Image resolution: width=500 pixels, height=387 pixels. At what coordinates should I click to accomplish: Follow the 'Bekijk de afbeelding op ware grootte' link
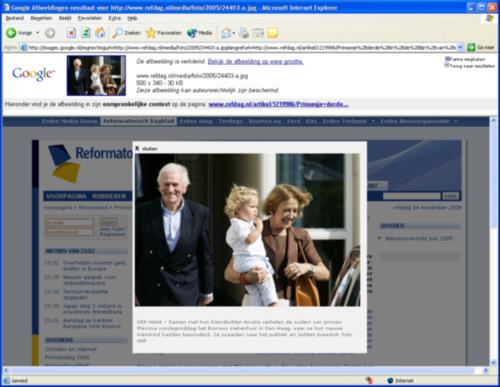pyautogui.click(x=255, y=62)
